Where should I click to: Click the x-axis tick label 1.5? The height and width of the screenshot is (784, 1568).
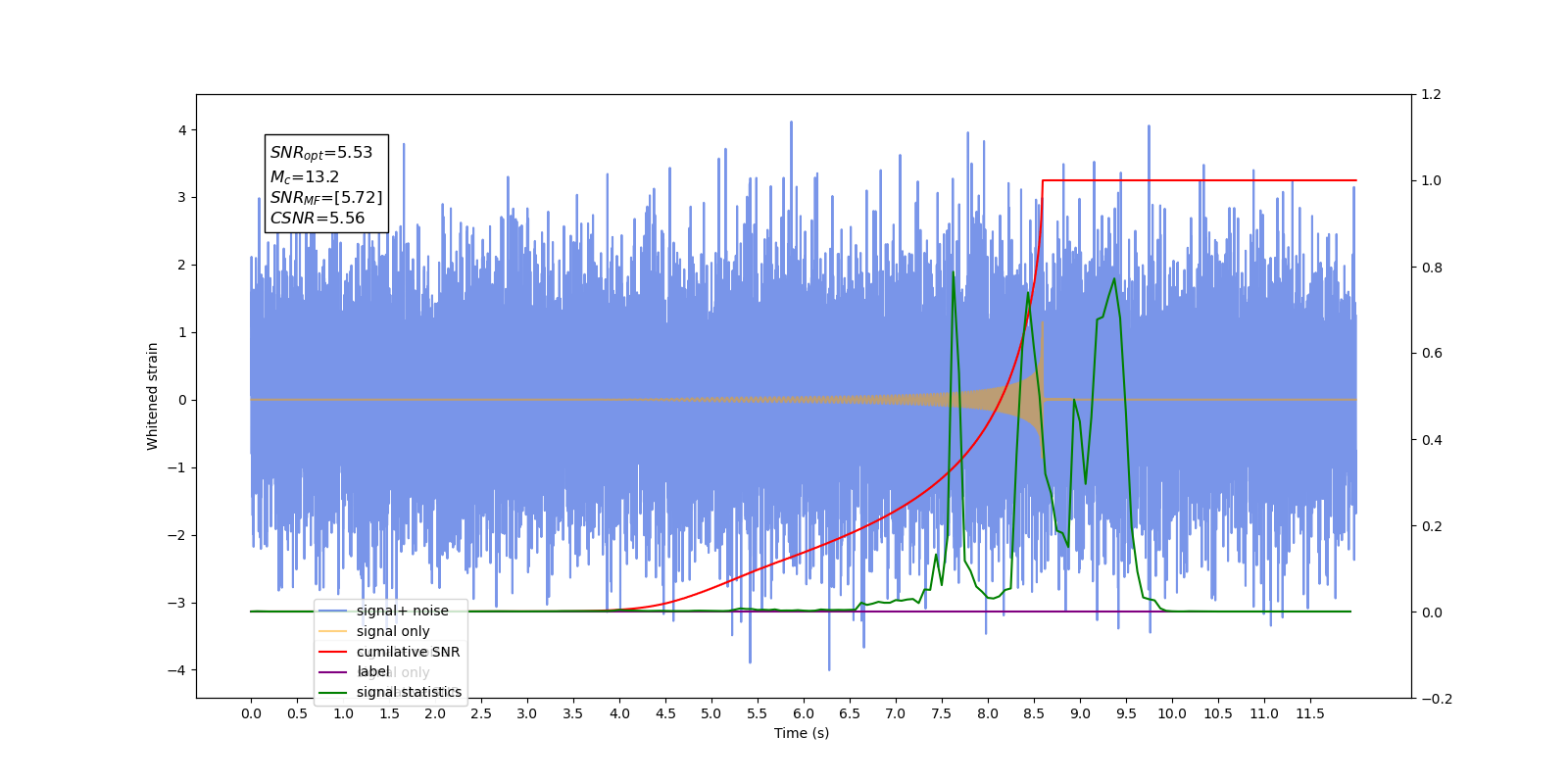[x=389, y=713]
